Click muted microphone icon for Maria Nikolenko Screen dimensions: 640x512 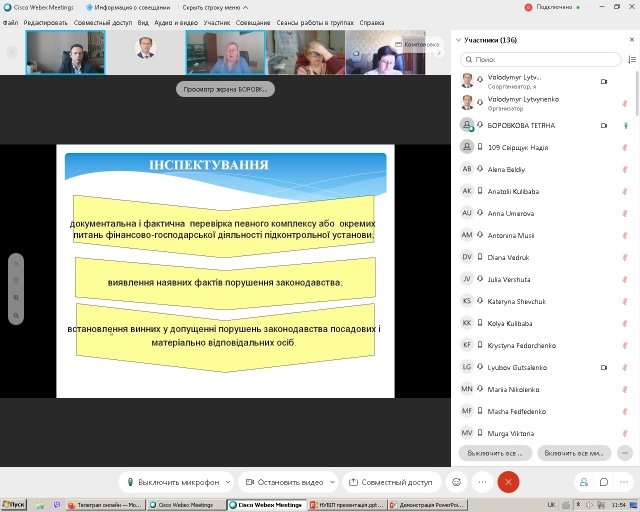624,390
